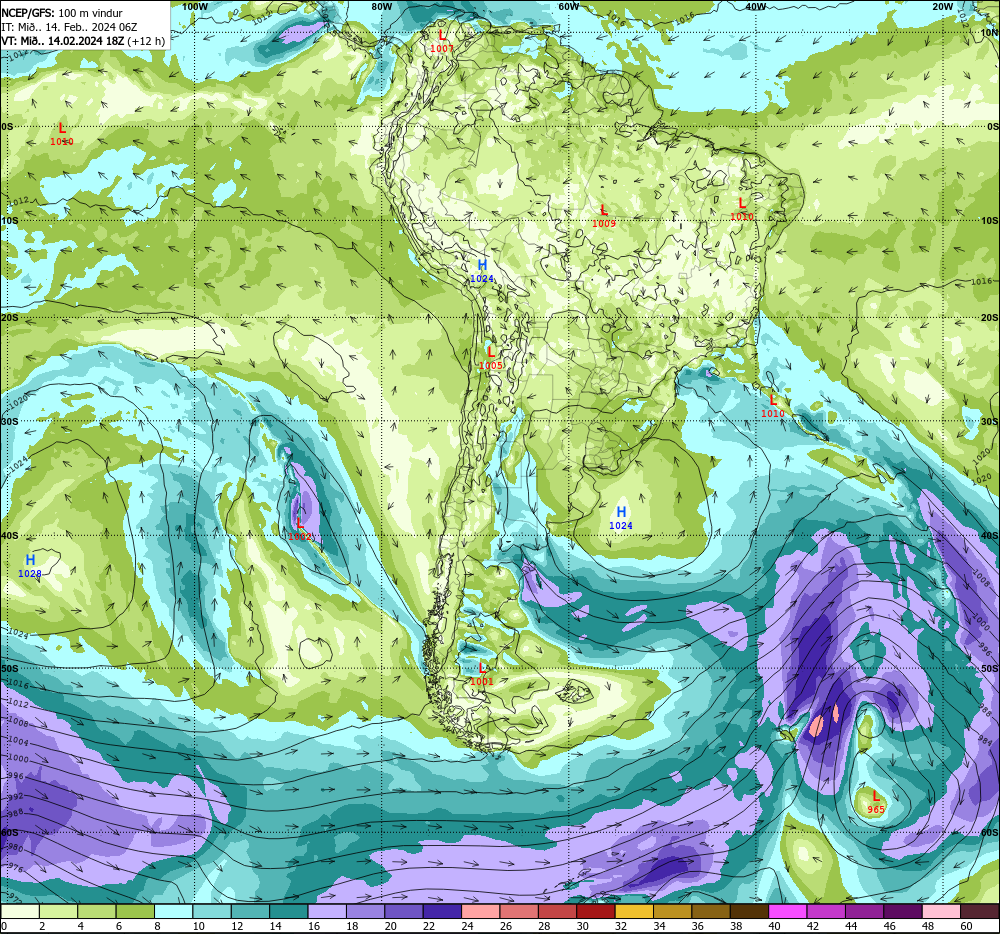Pick the dark brown 38–40 legend swatch
Viewport: 1000px width, 934px height.
(750, 911)
